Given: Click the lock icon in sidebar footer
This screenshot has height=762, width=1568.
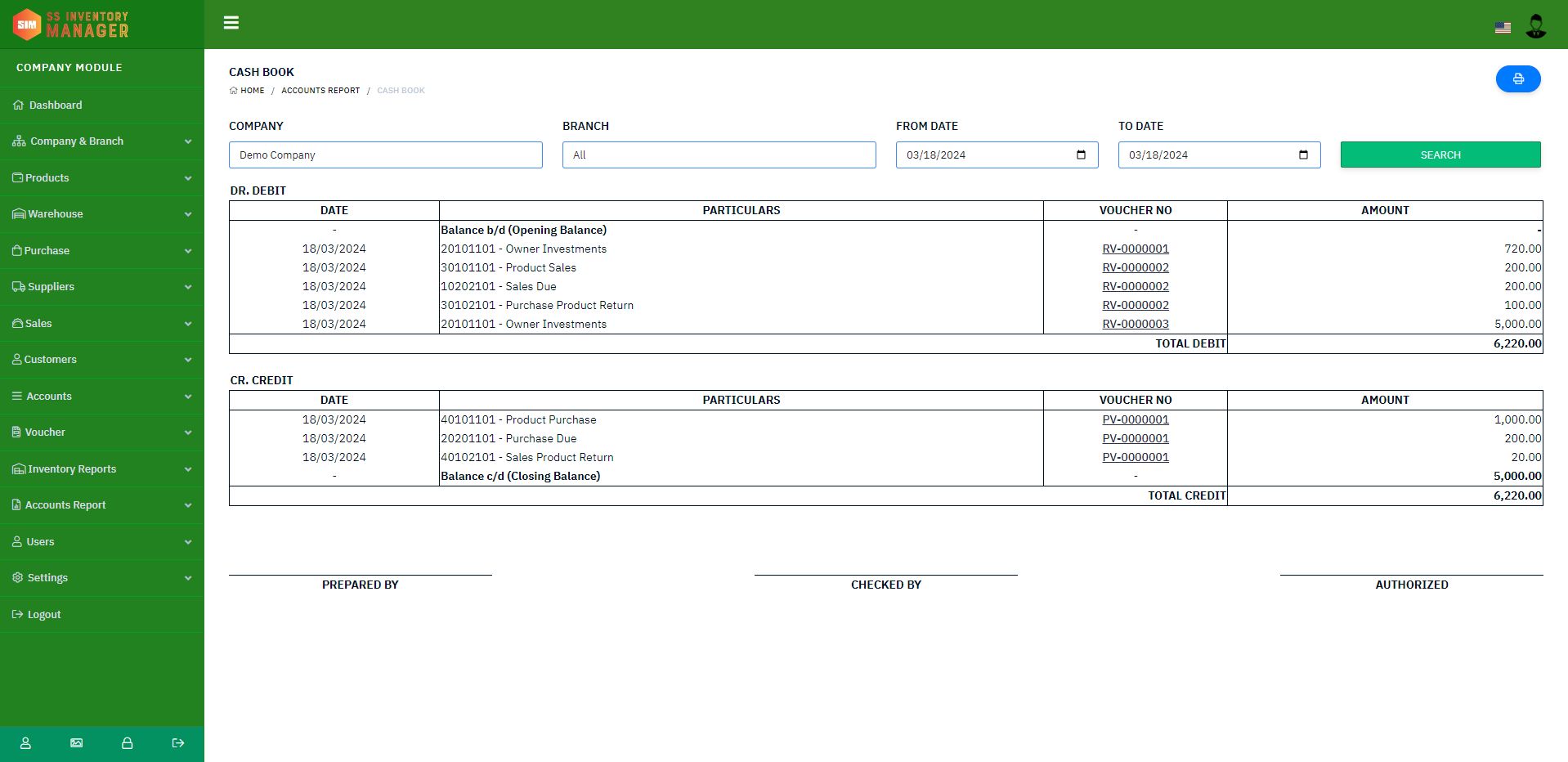Looking at the screenshot, I should point(127,743).
